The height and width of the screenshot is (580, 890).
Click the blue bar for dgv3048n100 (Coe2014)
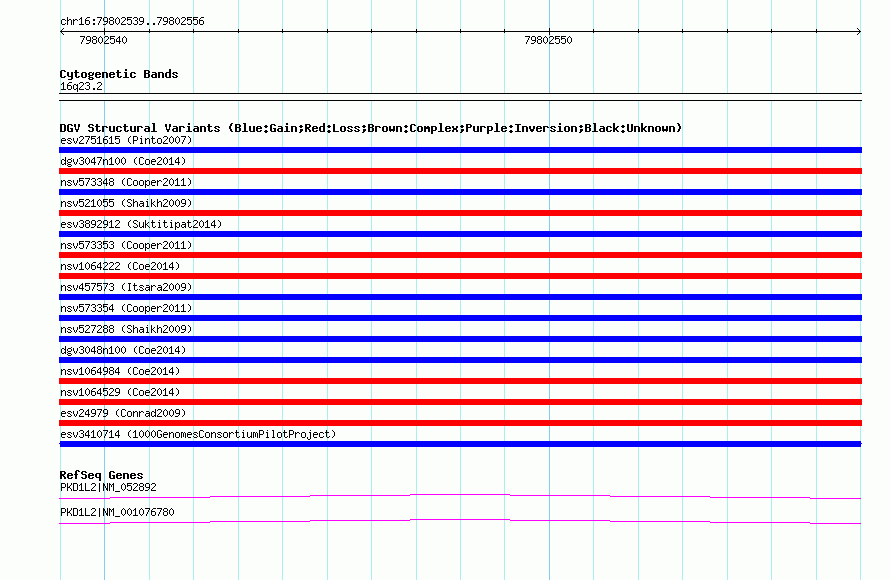(x=460, y=360)
